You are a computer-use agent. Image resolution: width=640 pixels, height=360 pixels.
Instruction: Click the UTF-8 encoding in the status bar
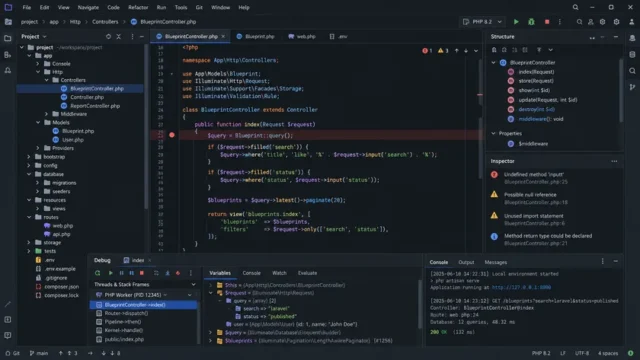coord(582,353)
